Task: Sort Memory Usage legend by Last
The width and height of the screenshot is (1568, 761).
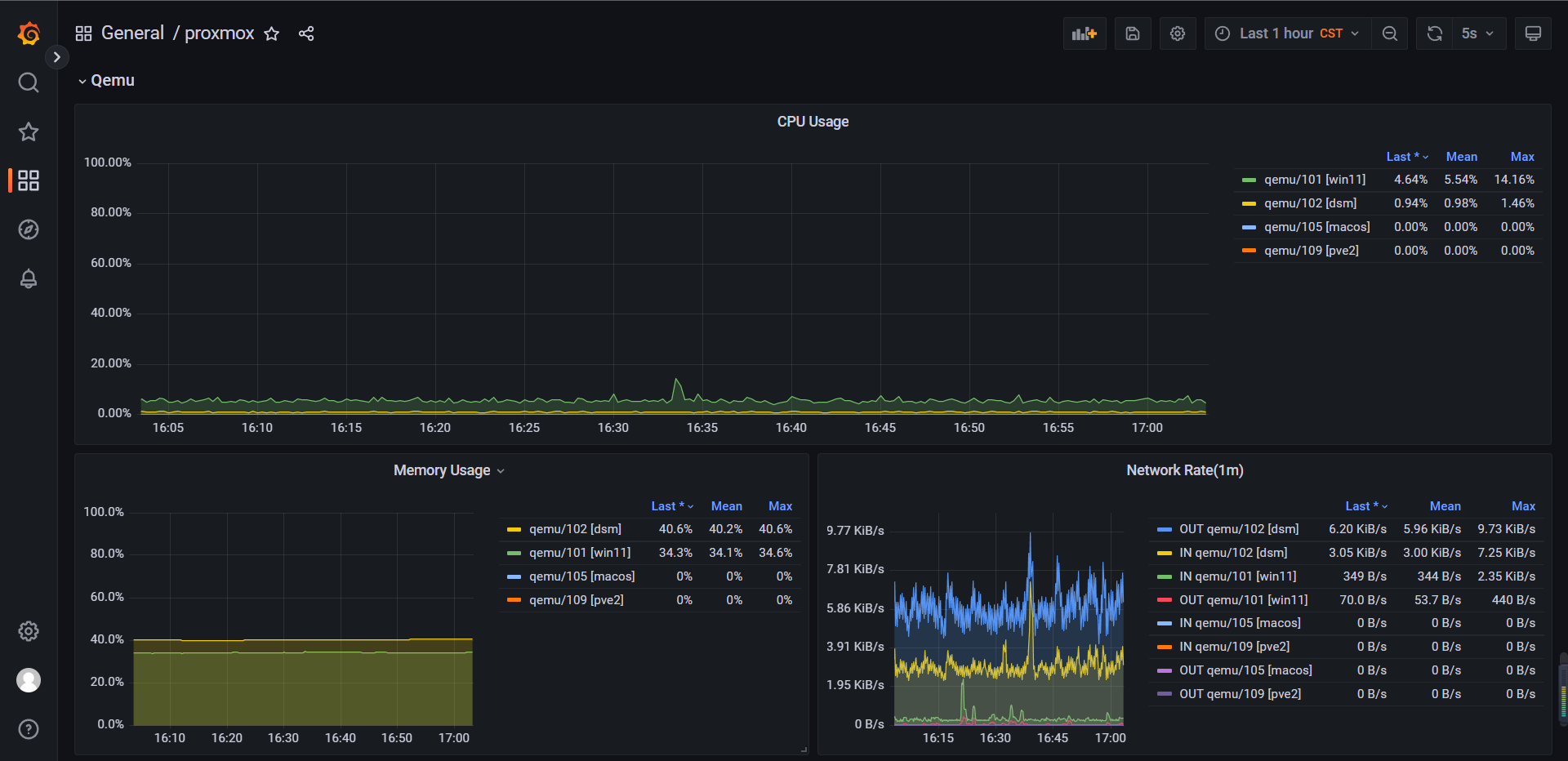Action: 671,506
